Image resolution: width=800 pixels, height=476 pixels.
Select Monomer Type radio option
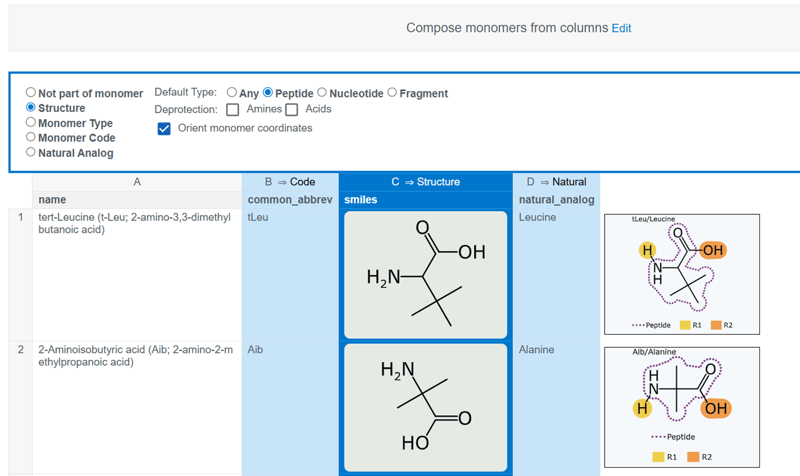pos(31,123)
